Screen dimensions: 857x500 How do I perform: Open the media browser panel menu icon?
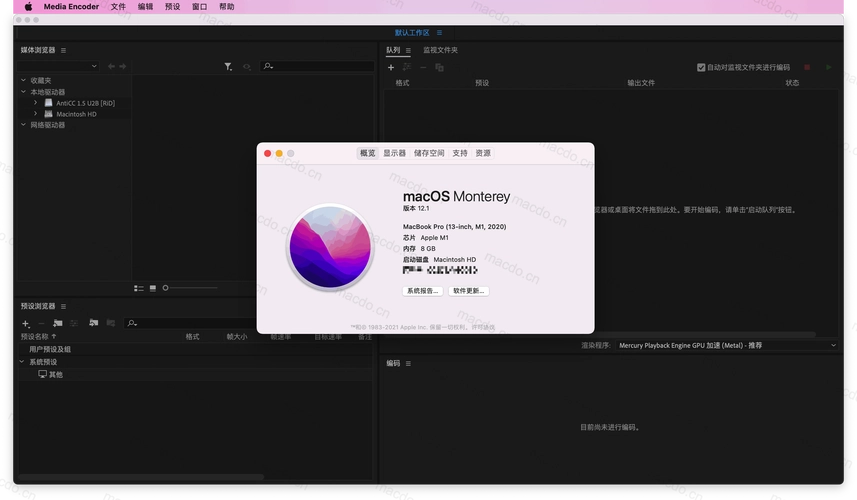point(64,50)
